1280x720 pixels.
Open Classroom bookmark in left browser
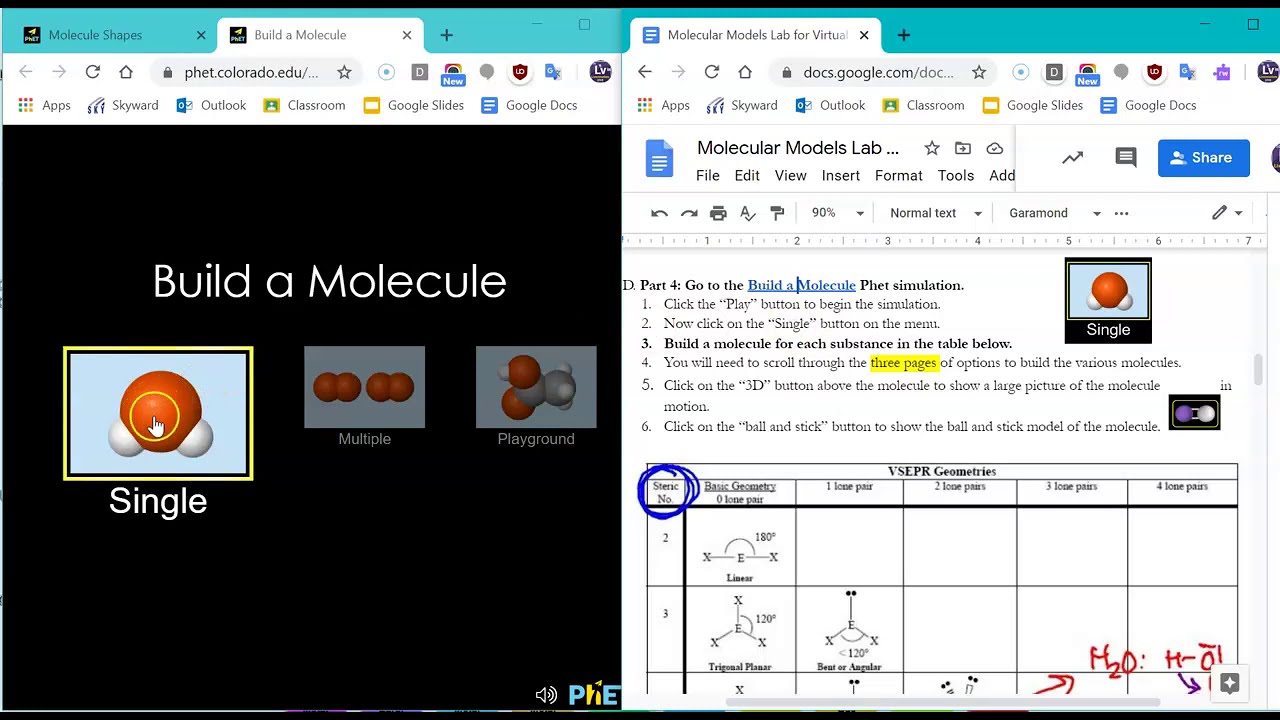click(304, 105)
